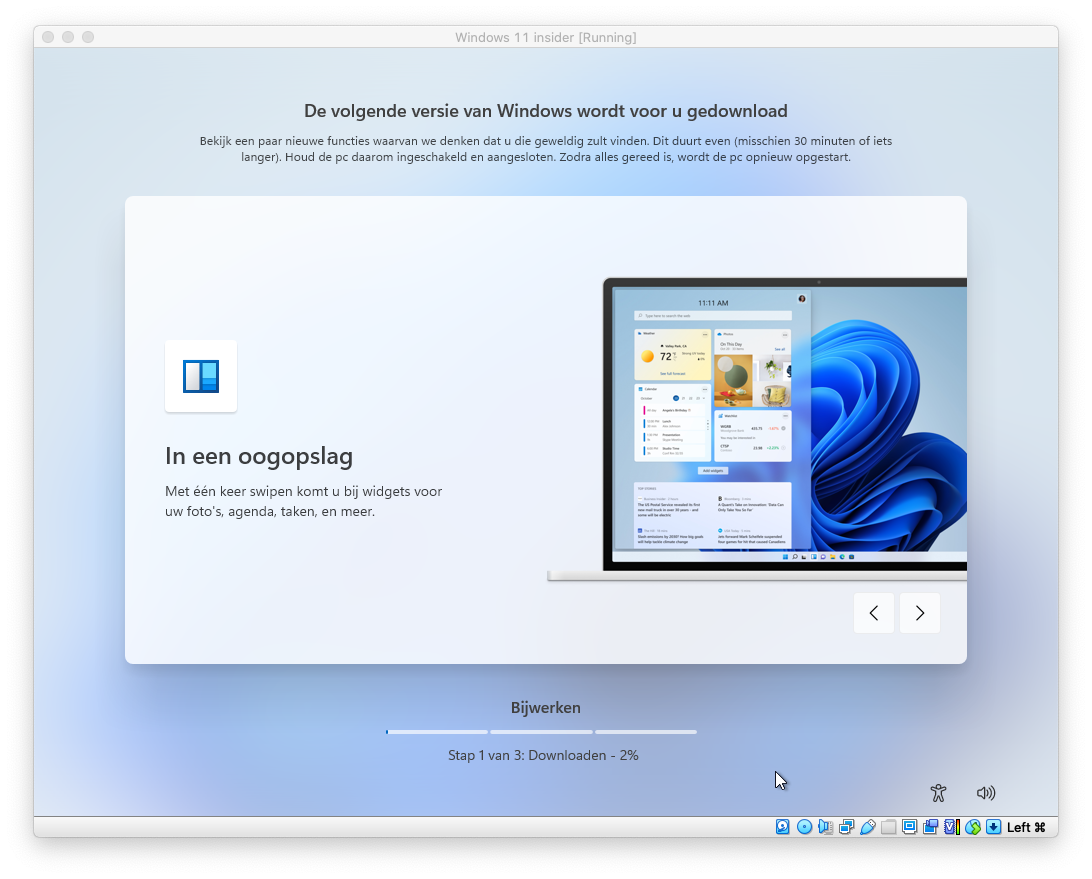Click the USB devices icon
This screenshot has width=1092, height=879.
[x=867, y=827]
